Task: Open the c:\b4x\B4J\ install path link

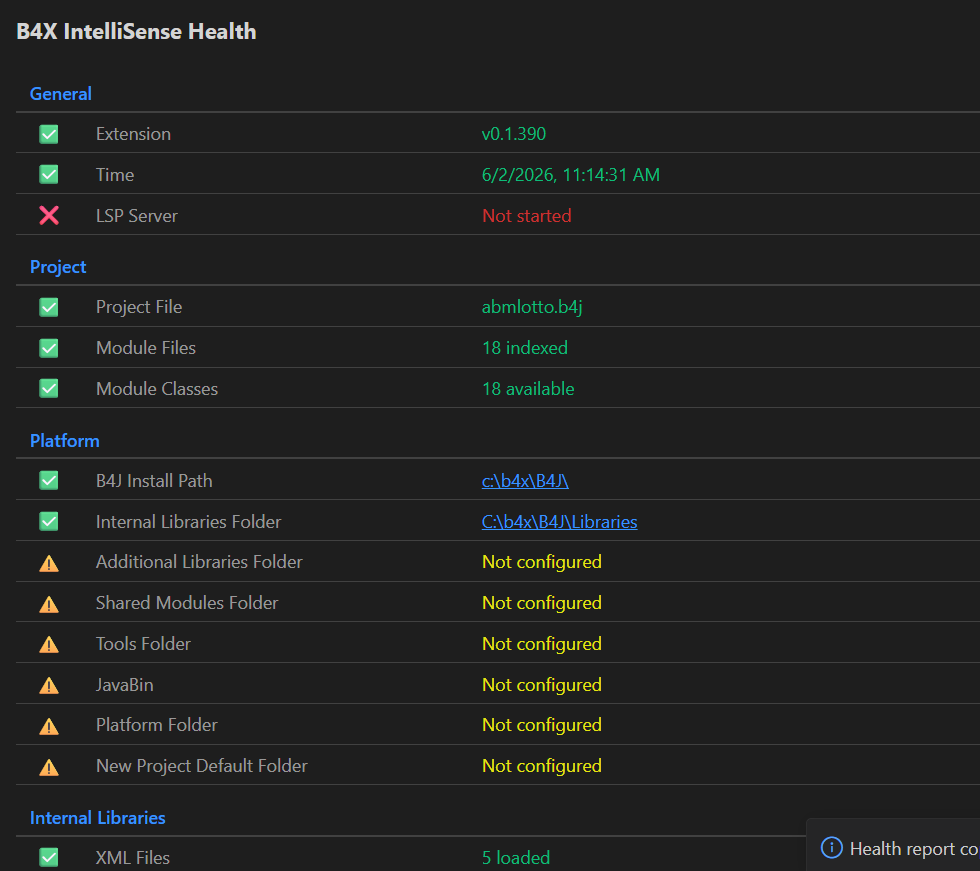Action: (525, 480)
